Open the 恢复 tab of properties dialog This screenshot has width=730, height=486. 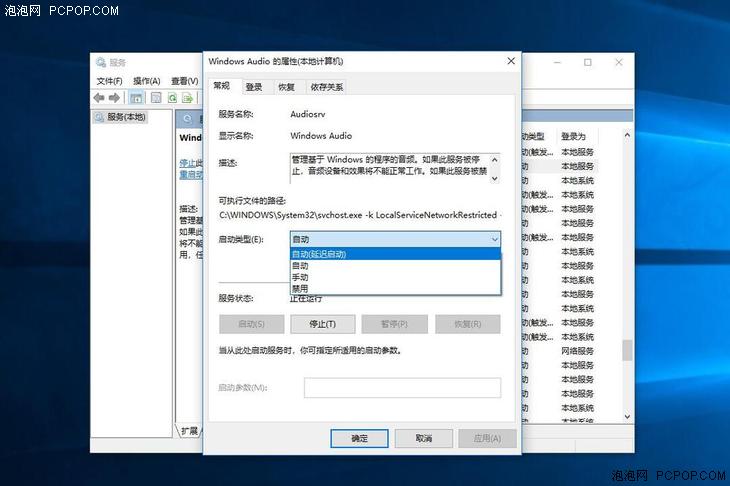(x=287, y=87)
